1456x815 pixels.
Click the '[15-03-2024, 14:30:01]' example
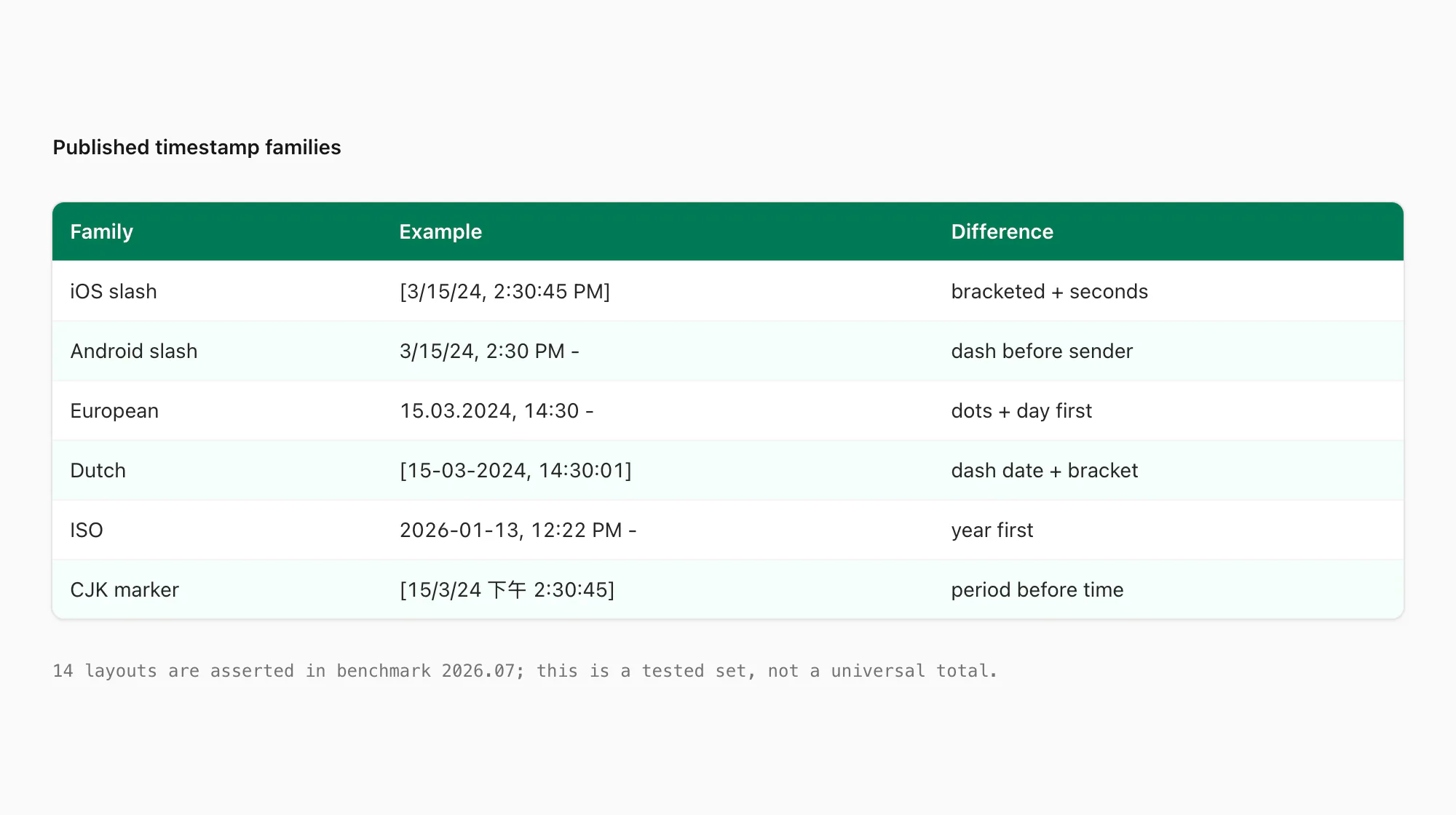point(515,470)
